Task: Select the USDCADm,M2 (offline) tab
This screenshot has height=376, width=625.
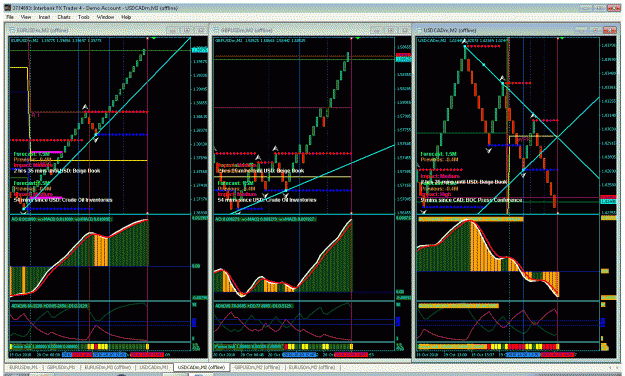Action: tap(201, 367)
